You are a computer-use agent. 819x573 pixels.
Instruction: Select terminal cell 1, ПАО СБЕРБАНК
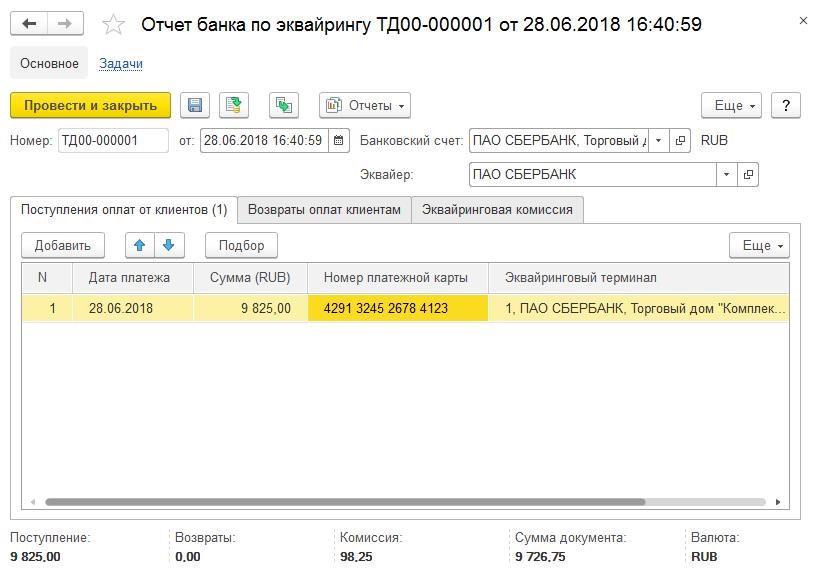tap(638, 308)
